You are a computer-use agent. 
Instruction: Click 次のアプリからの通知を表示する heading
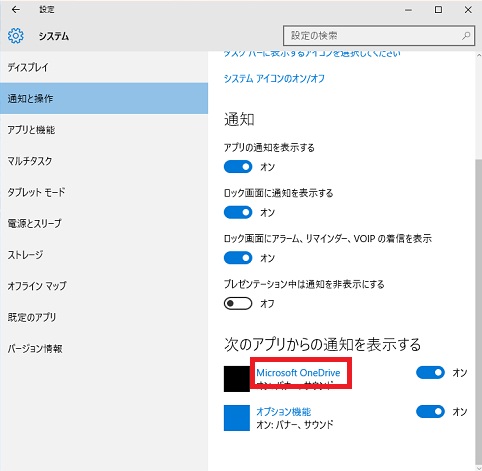(322, 344)
